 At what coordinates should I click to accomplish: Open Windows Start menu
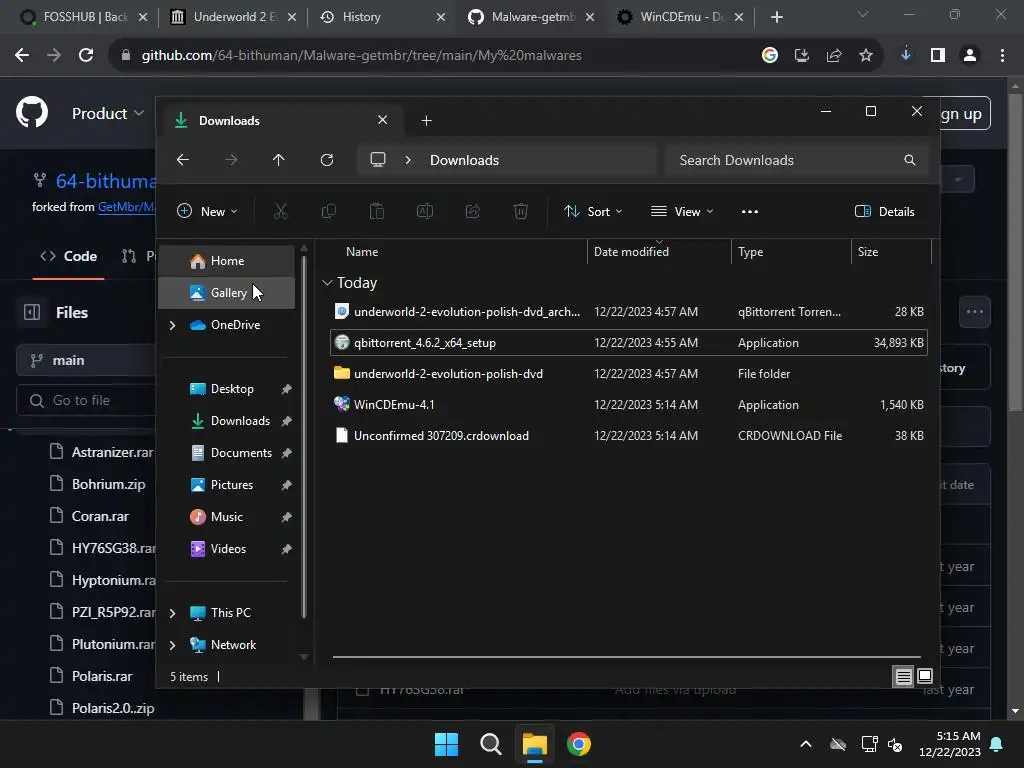(447, 744)
